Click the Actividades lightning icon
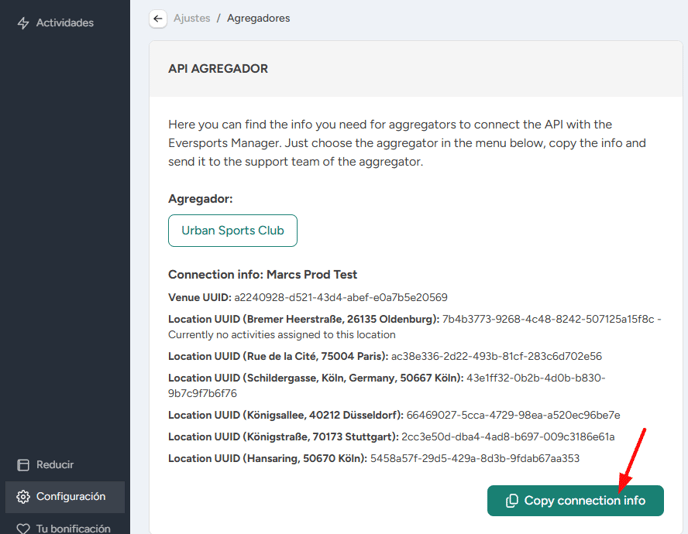Image resolution: width=688 pixels, height=534 pixels. tap(23, 23)
